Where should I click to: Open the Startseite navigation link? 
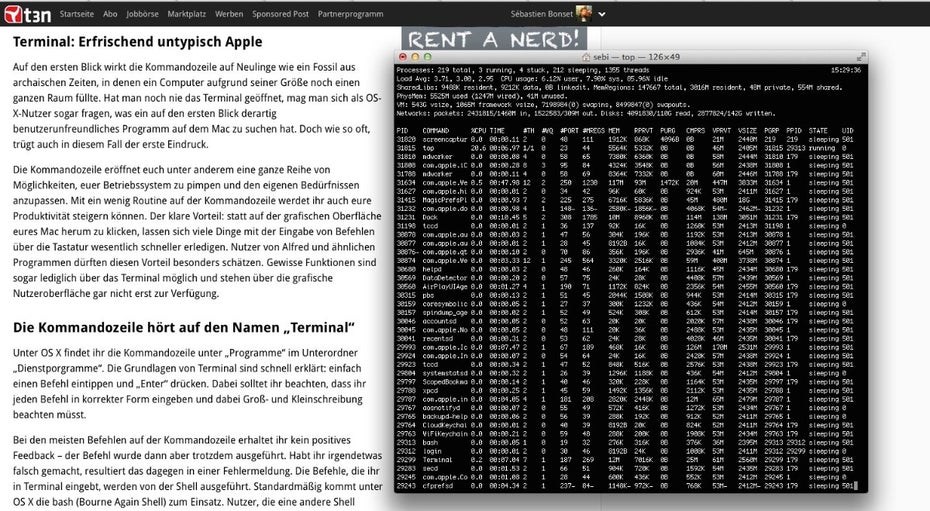coord(77,14)
